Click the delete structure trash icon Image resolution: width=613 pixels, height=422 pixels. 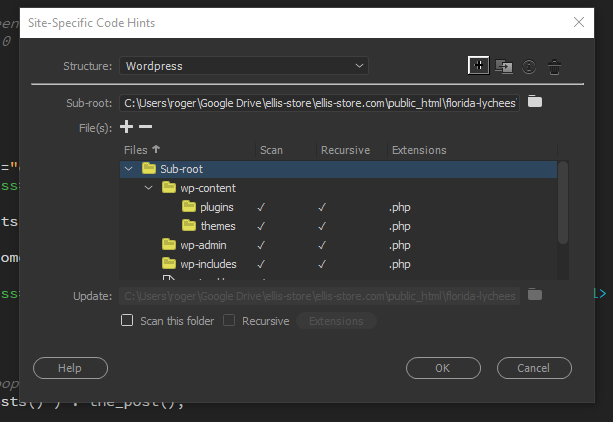coord(554,66)
